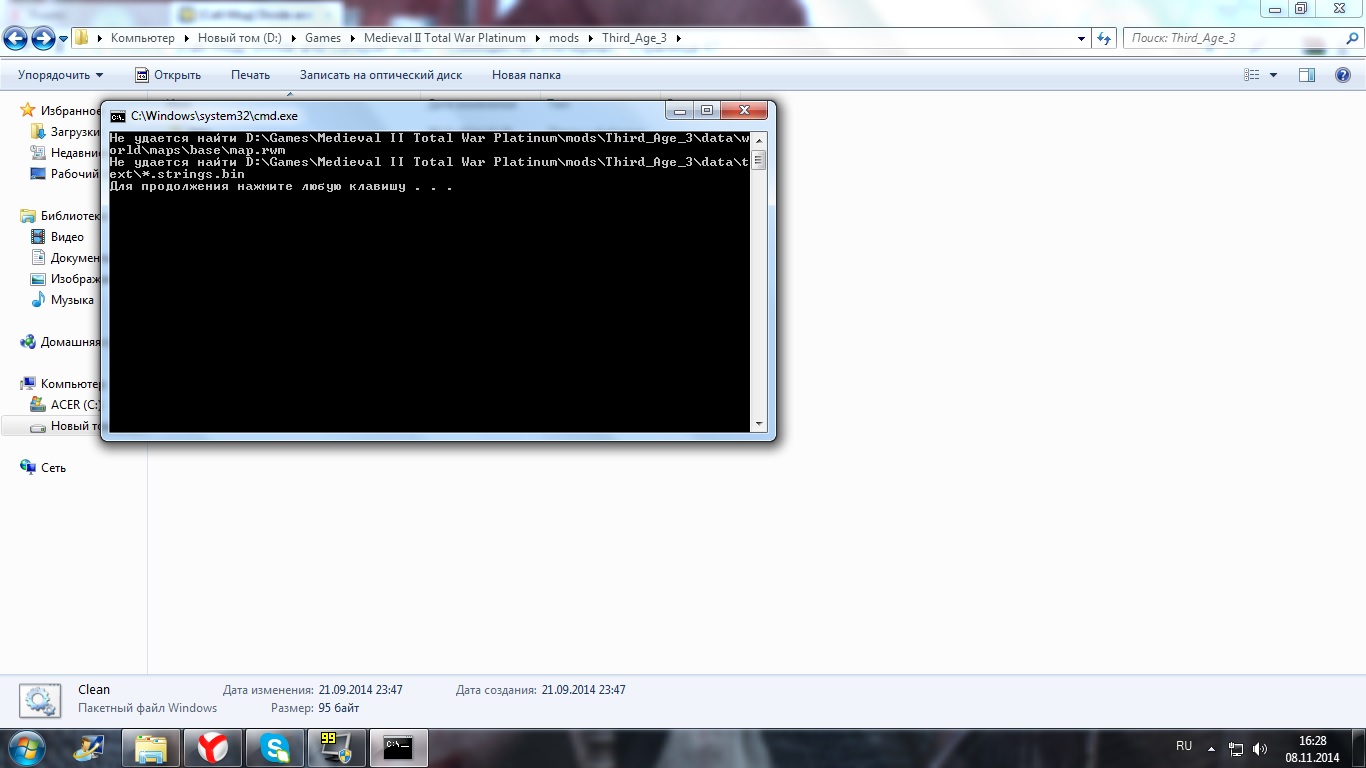The image size is (1366, 768).
Task: Click the Clean batch file icon in details pane
Action: (40, 700)
